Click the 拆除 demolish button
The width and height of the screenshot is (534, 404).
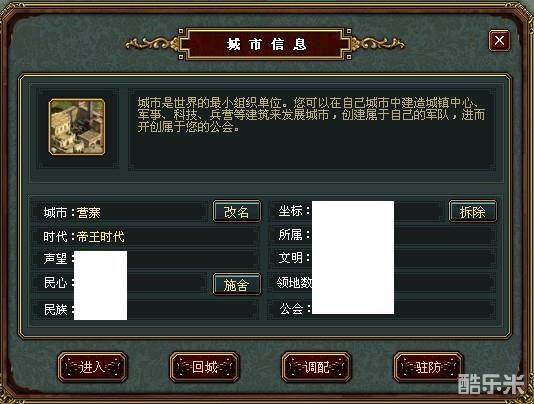pyautogui.click(x=473, y=212)
